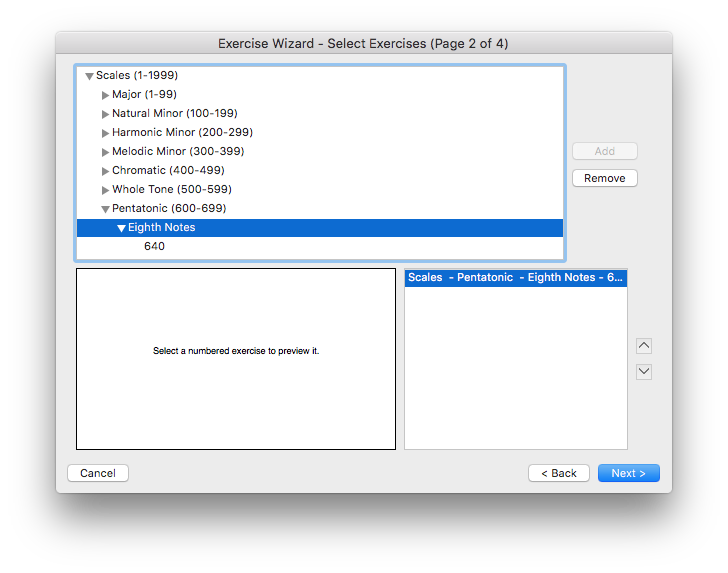
Task: Expand the Major (1-99) disclosure triangle
Action: coord(105,95)
